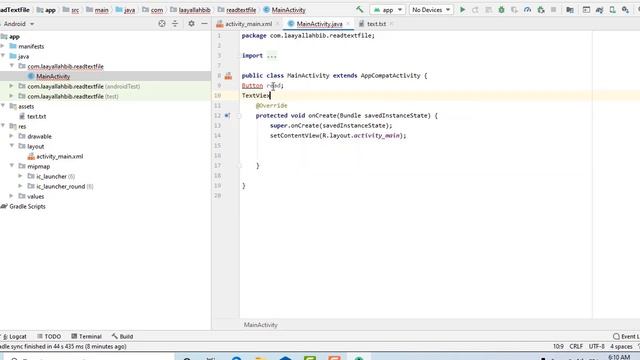Click the main breadcrumb
Viewport: 640px width, 360px height.
pos(101,10)
